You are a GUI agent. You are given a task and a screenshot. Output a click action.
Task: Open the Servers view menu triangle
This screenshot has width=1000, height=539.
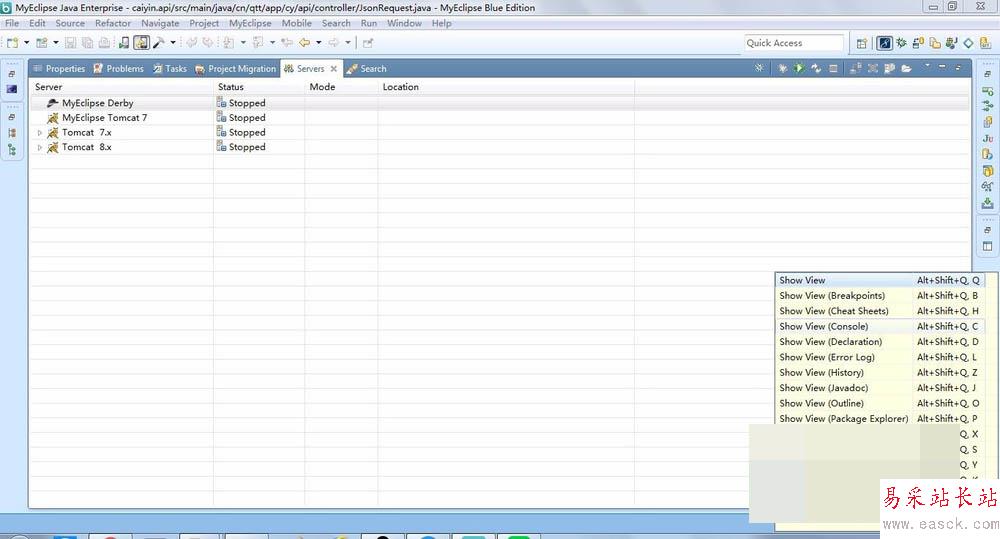pos(927,66)
